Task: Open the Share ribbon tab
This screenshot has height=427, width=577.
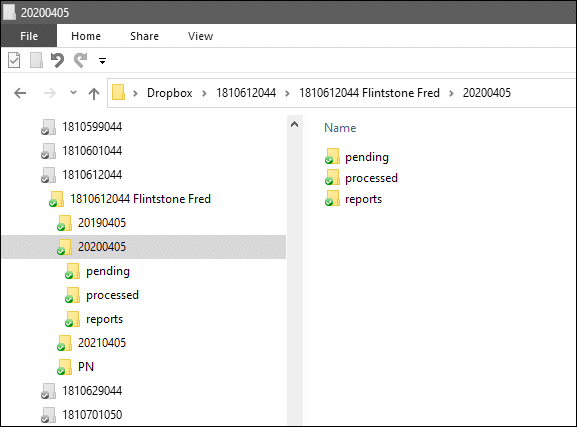Action: [x=144, y=36]
